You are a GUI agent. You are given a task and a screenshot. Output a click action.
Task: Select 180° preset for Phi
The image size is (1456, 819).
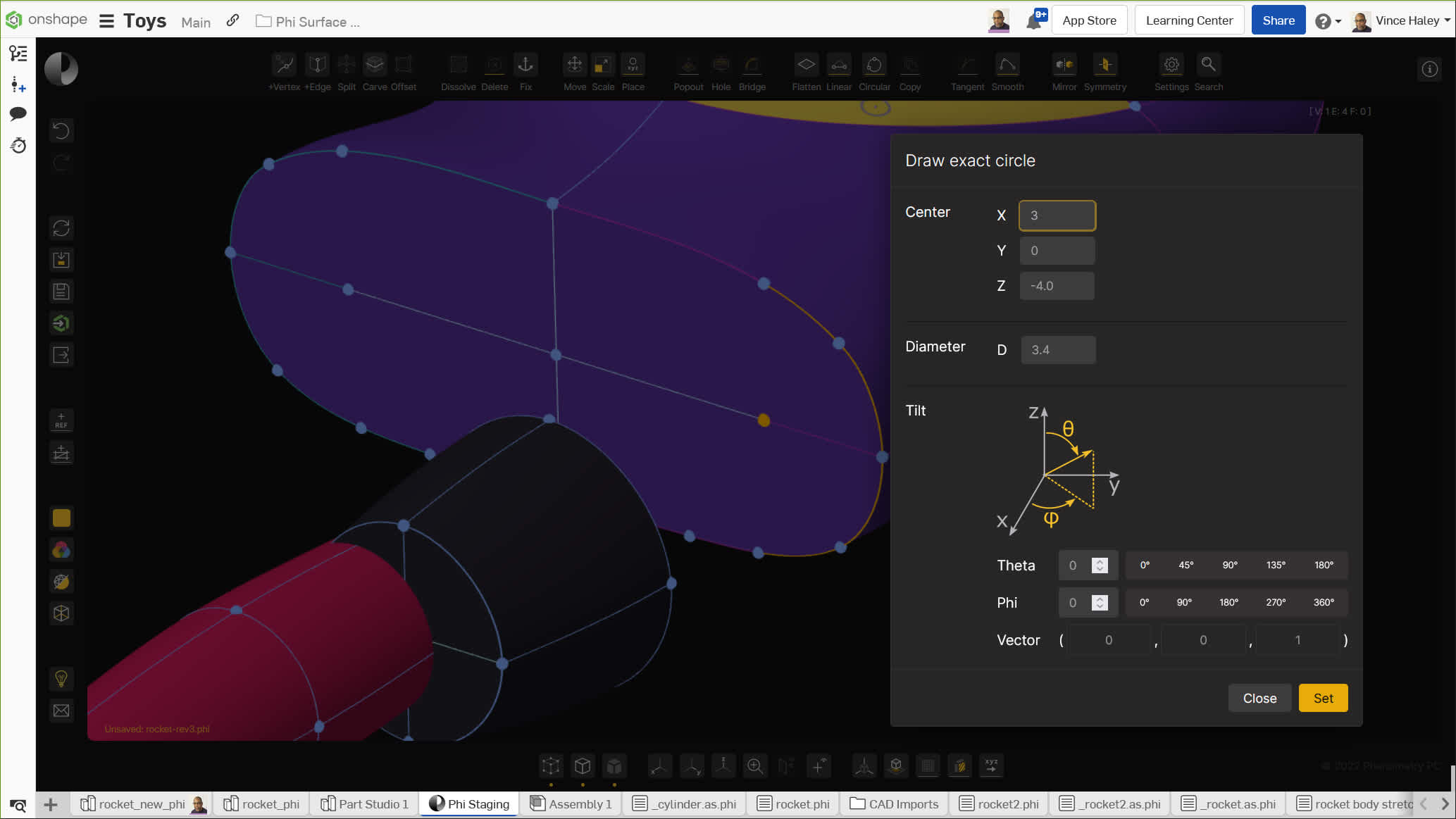coord(1228,602)
